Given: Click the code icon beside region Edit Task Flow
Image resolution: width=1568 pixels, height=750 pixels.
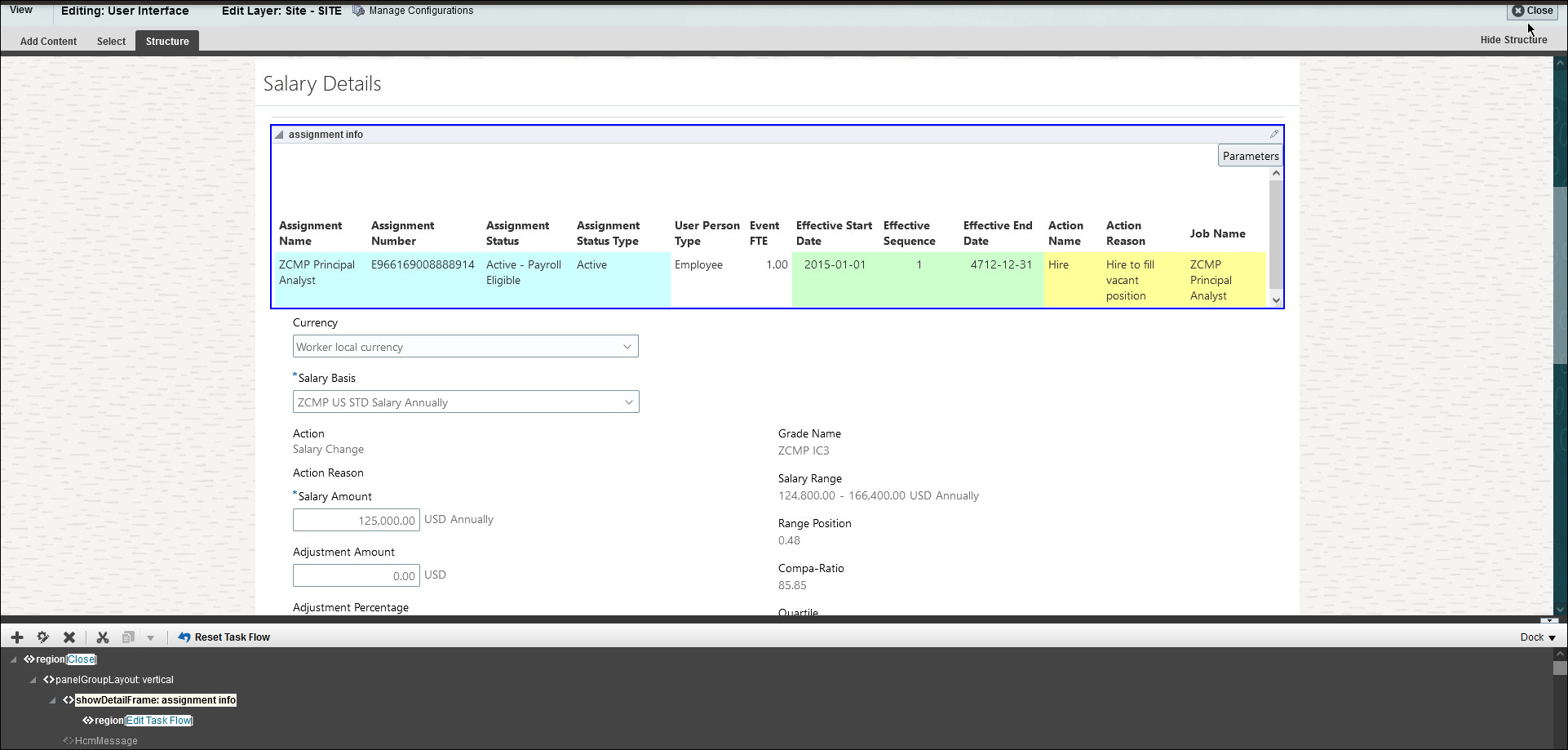Looking at the screenshot, I should tap(88, 721).
